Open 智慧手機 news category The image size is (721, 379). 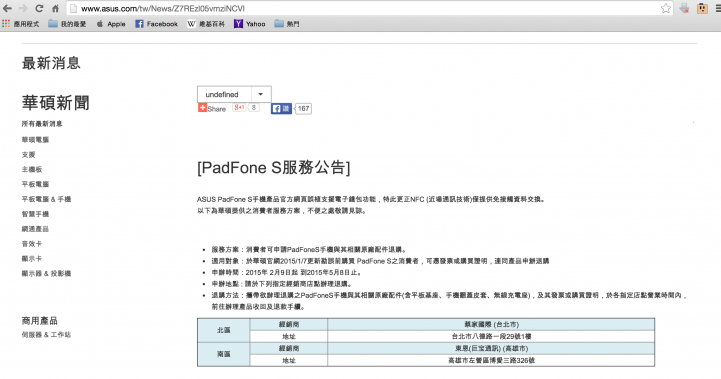[x=35, y=214]
